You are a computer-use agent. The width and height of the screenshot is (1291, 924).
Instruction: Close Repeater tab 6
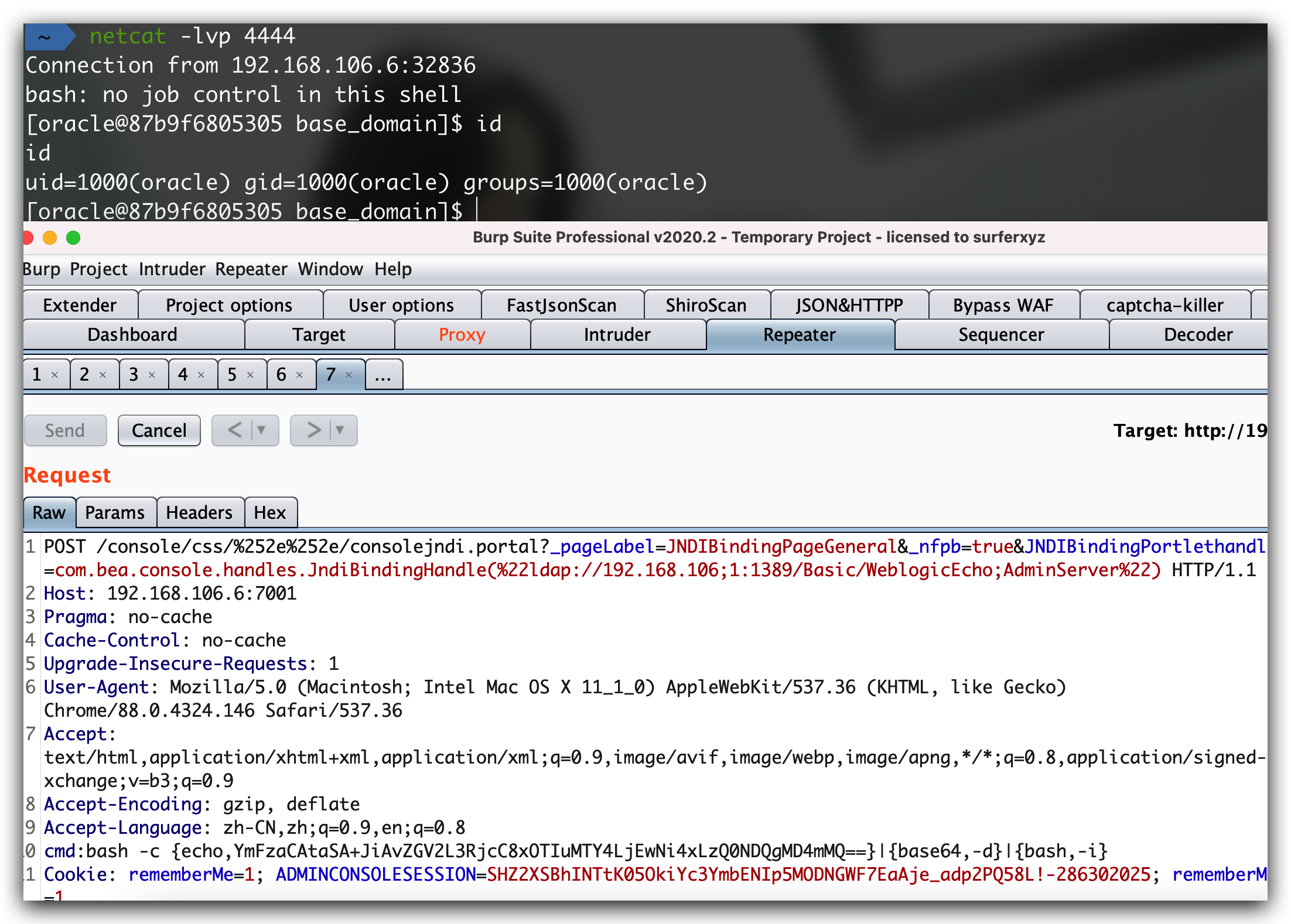299,375
